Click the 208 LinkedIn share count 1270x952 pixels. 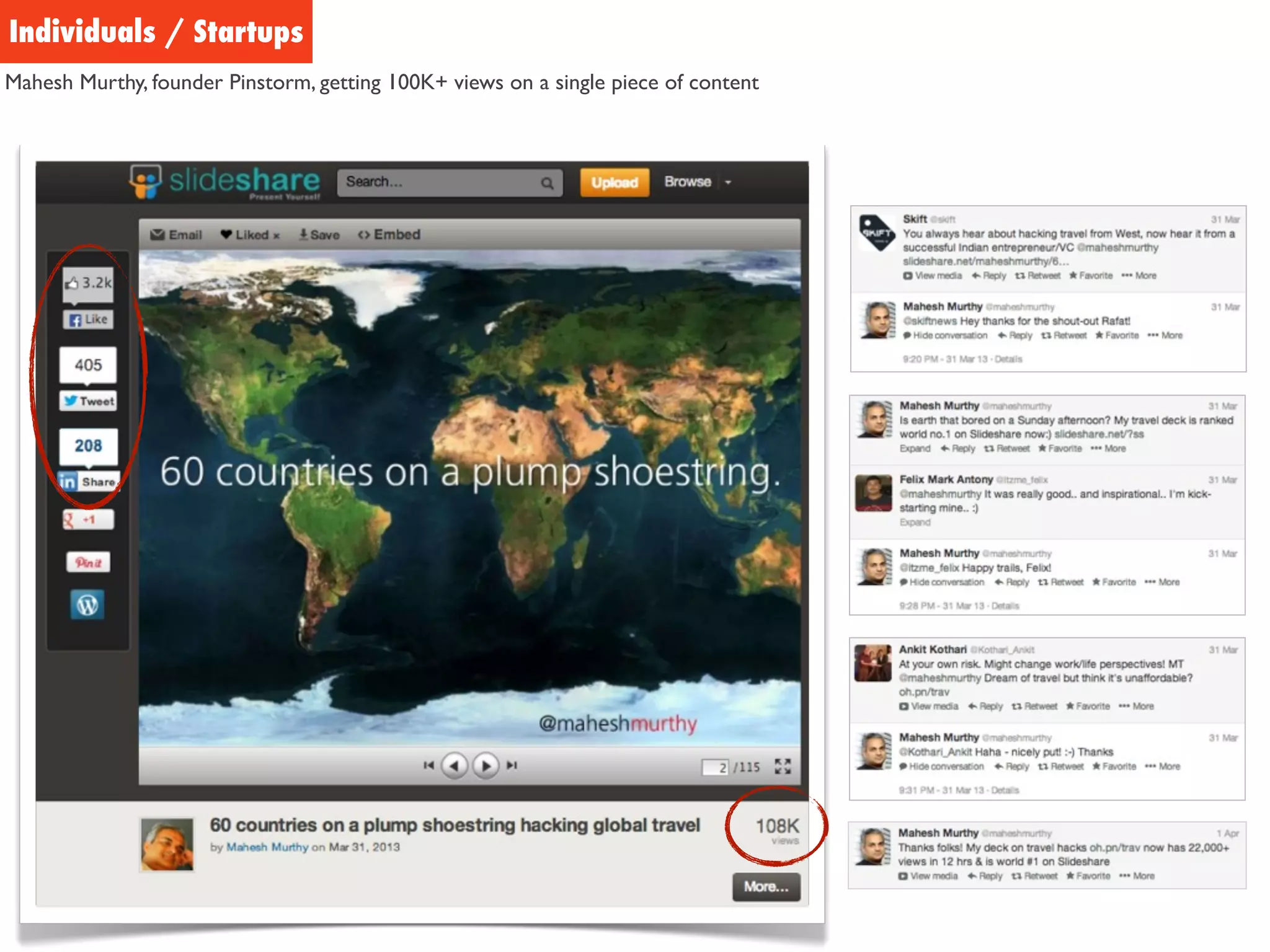[88, 446]
